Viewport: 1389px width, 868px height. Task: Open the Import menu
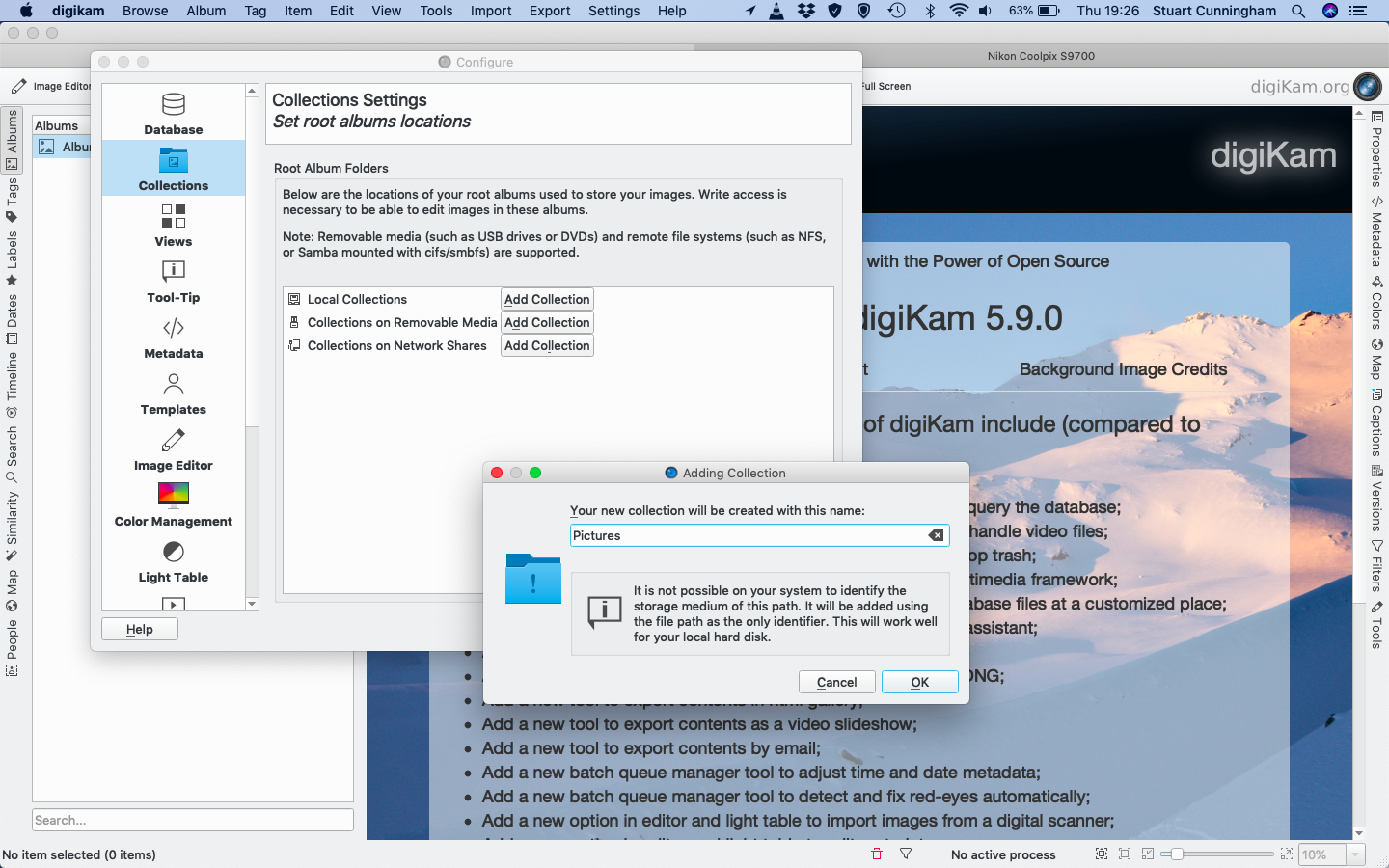coord(490,11)
